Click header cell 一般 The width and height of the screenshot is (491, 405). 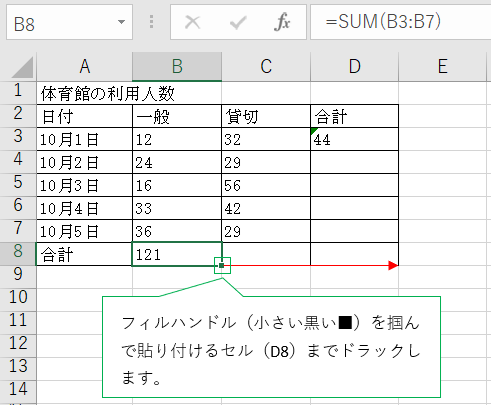pos(177,116)
